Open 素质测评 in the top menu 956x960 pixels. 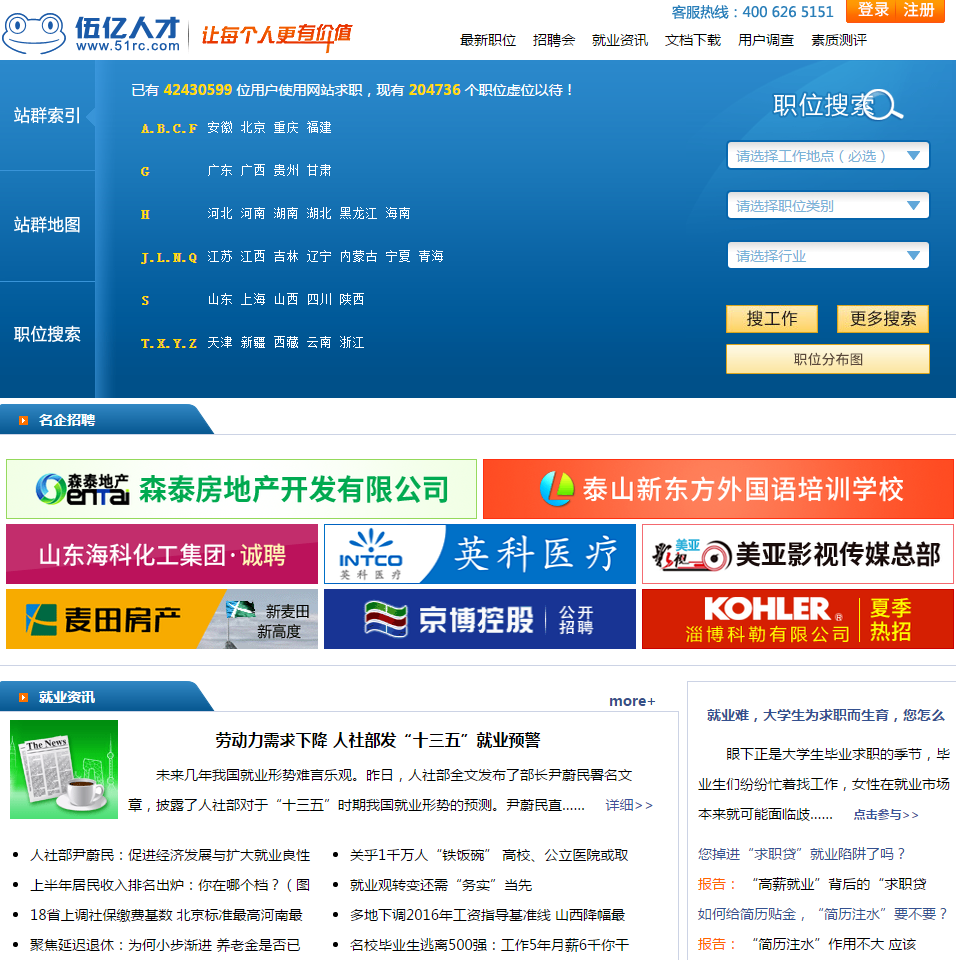(838, 40)
